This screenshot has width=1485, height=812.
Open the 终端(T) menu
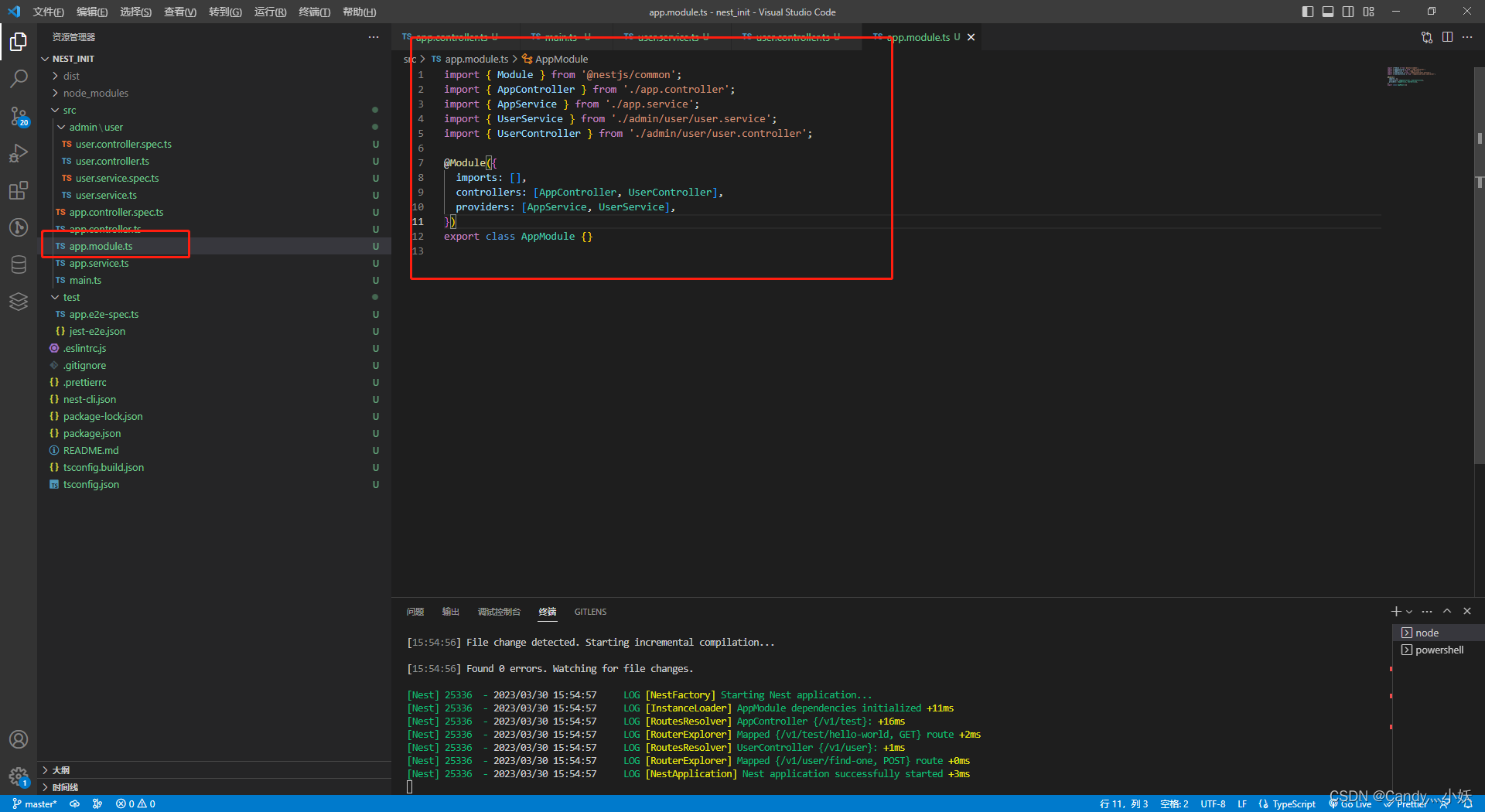[313, 12]
